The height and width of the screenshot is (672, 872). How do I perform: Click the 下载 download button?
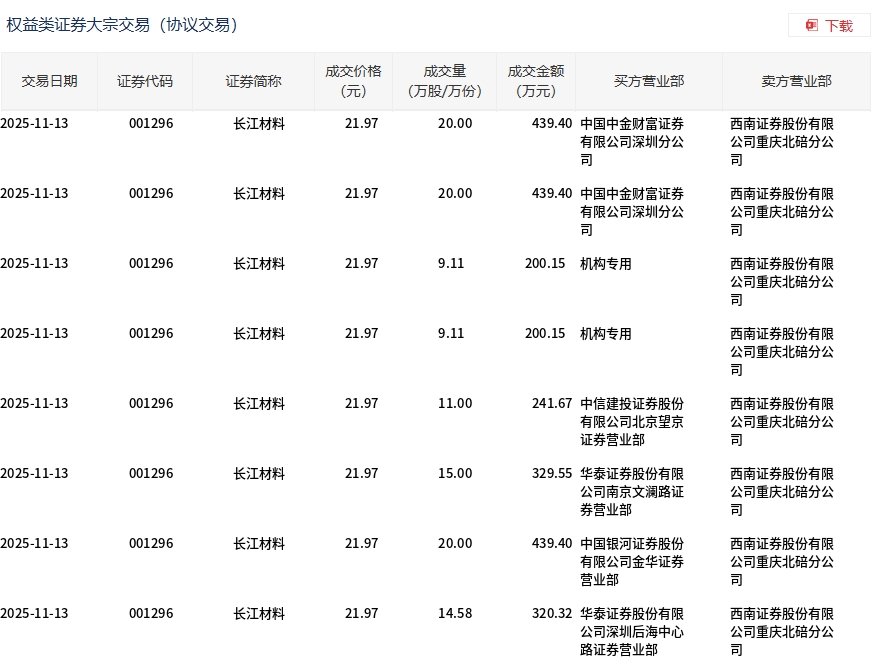[x=829, y=26]
